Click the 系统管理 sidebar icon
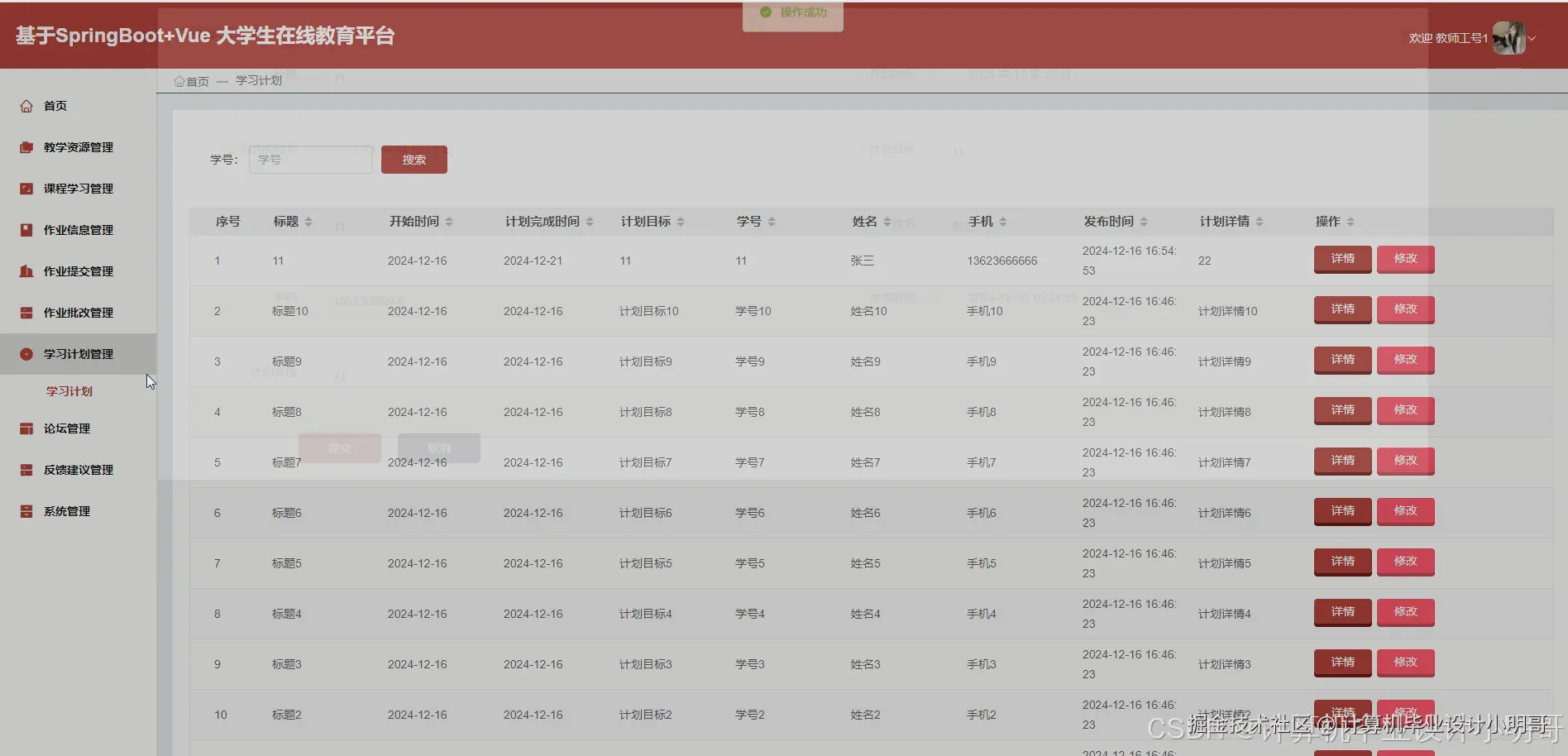This screenshot has width=1568, height=756. (x=26, y=511)
